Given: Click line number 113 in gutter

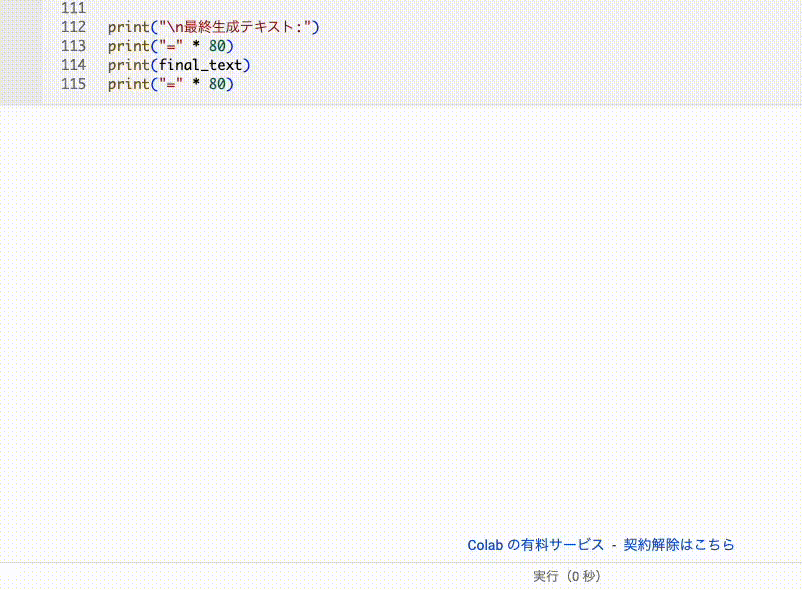Looking at the screenshot, I should [74, 46].
